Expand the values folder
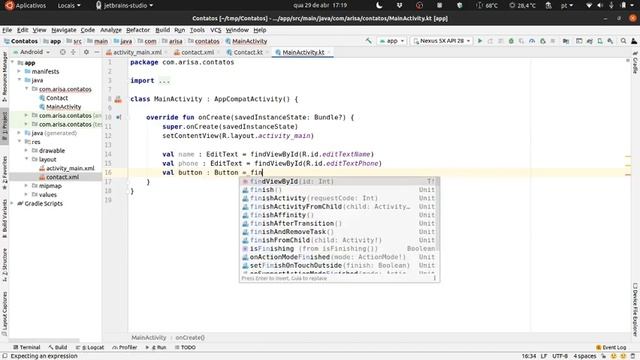The width and height of the screenshot is (640, 360). (x=26, y=195)
